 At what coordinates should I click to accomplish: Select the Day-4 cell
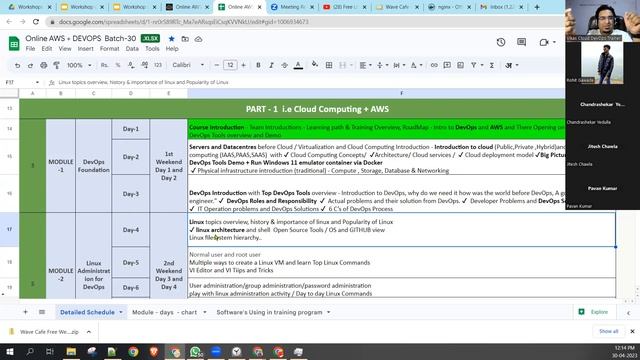[x=131, y=230]
